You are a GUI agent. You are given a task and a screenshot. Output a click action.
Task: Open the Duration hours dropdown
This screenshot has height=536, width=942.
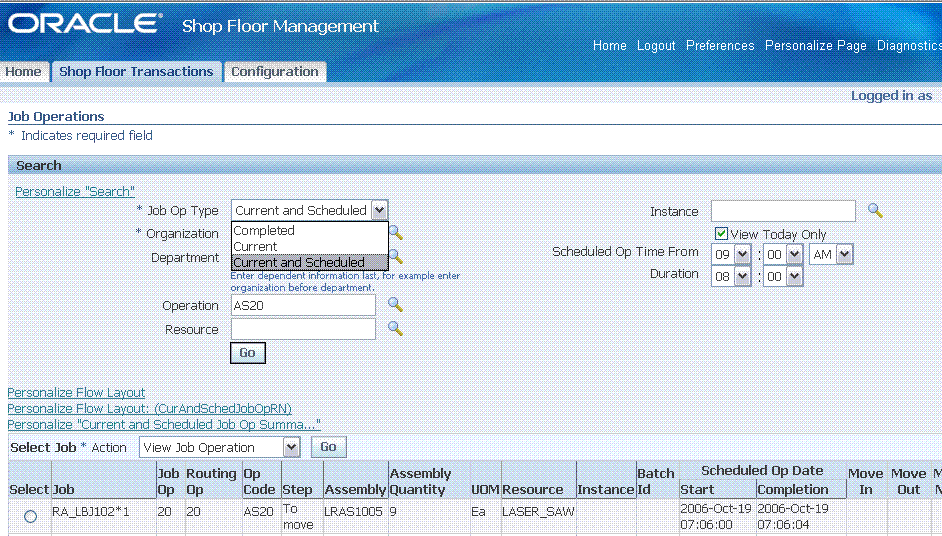[743, 276]
